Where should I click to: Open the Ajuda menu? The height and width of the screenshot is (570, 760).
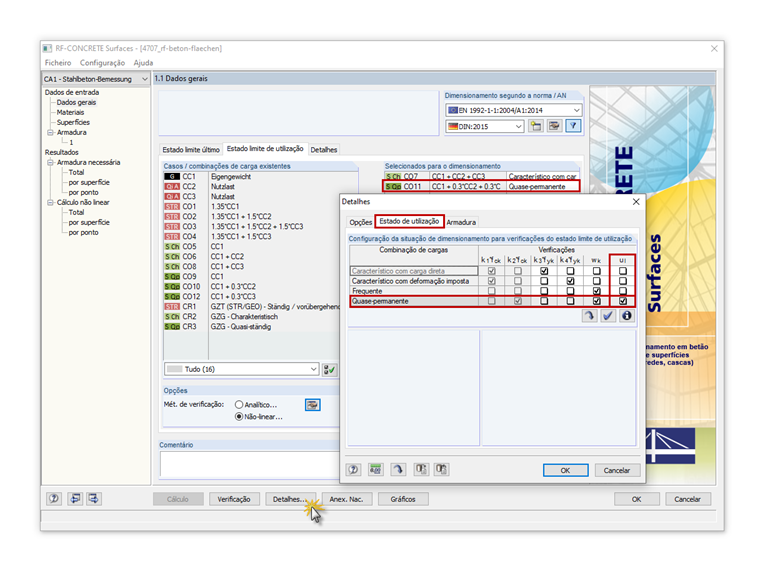tap(143, 63)
